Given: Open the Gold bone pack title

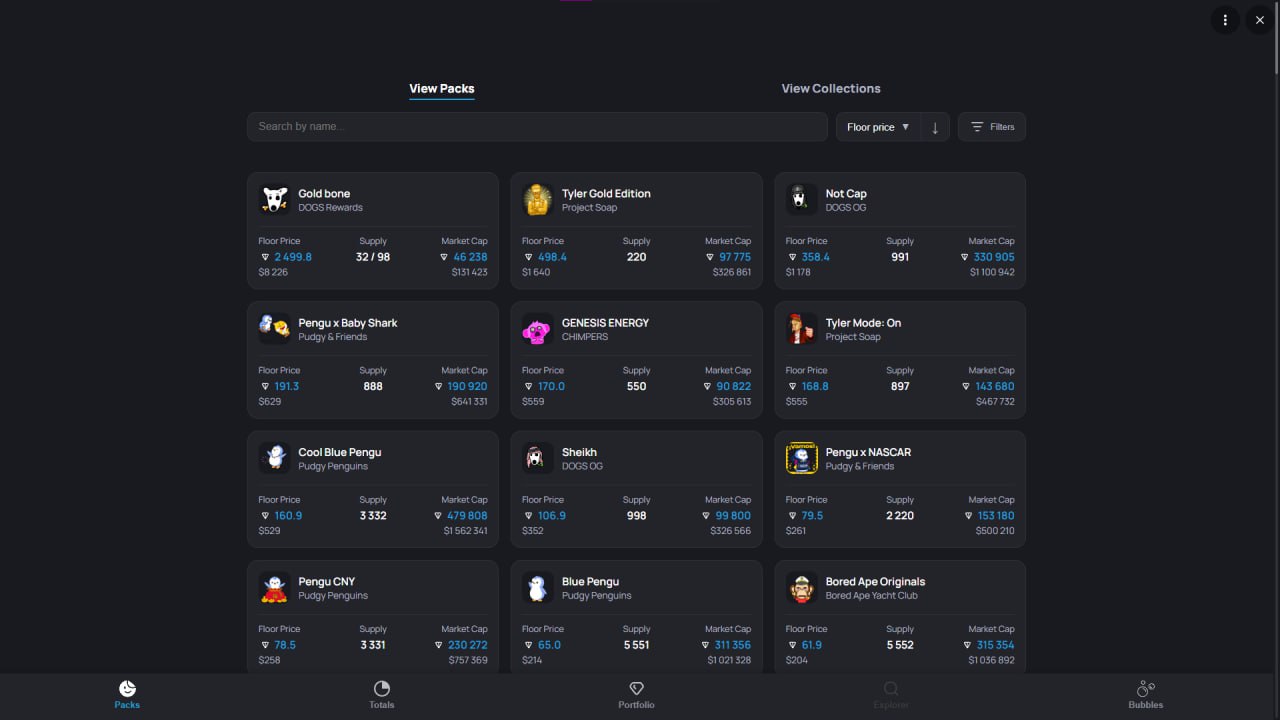Looking at the screenshot, I should [x=324, y=194].
